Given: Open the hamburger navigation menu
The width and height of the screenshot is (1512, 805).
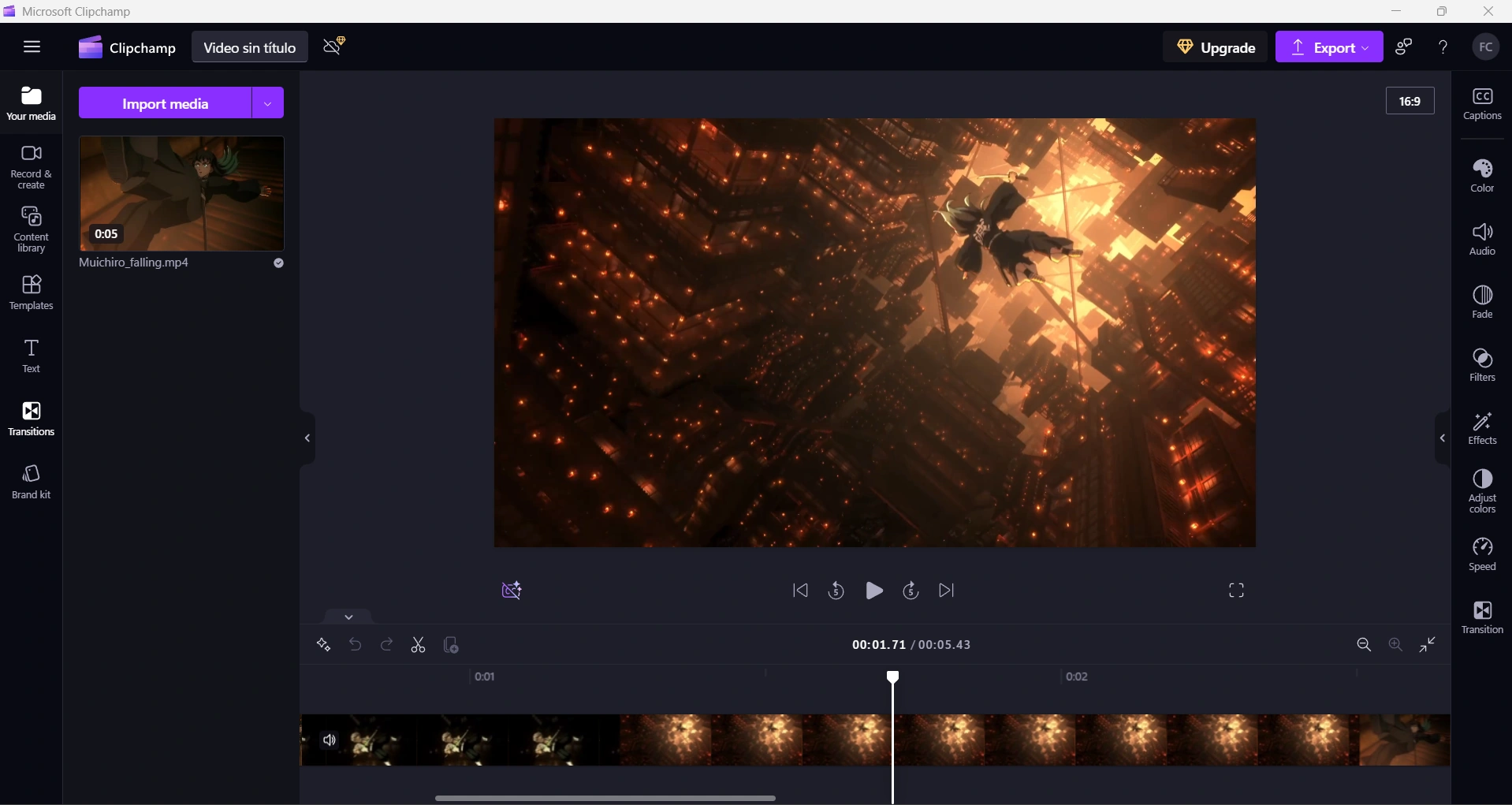Looking at the screenshot, I should (x=32, y=47).
